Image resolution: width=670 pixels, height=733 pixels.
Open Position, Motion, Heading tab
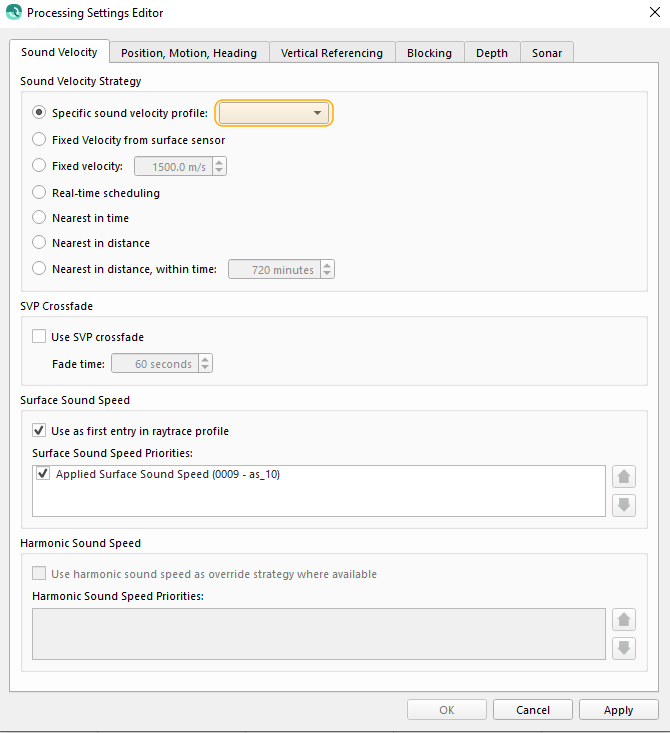188,53
